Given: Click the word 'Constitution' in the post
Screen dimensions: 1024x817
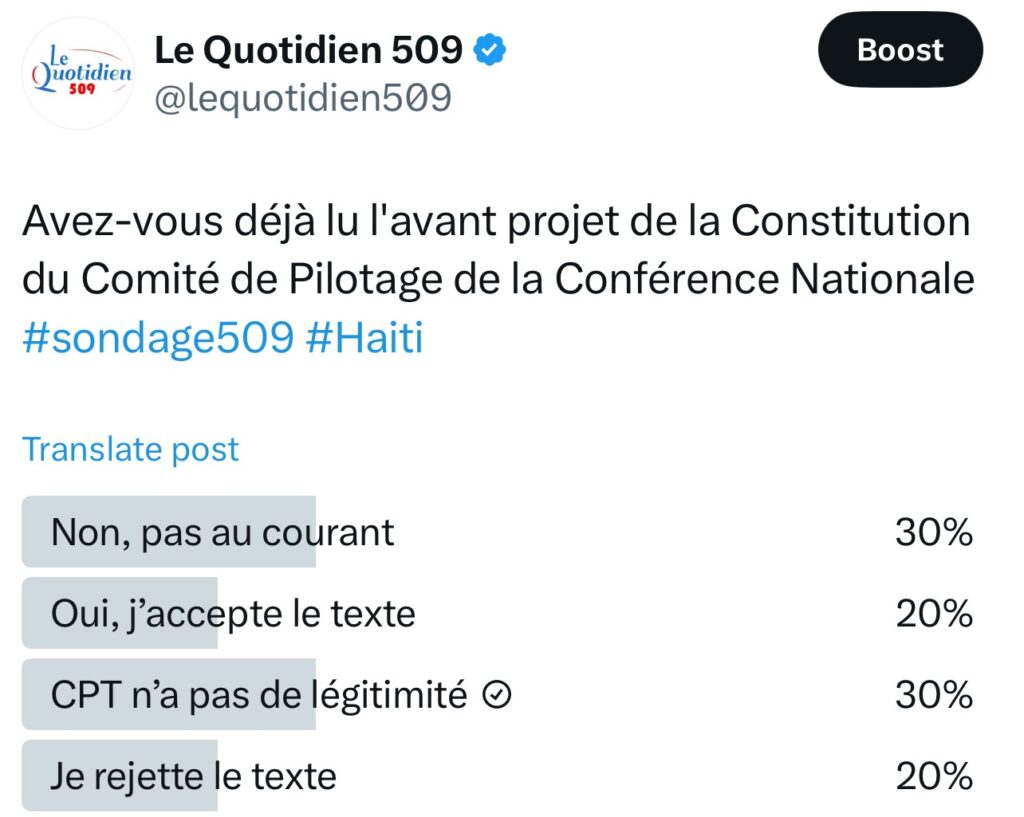Looking at the screenshot, I should coord(850,220).
